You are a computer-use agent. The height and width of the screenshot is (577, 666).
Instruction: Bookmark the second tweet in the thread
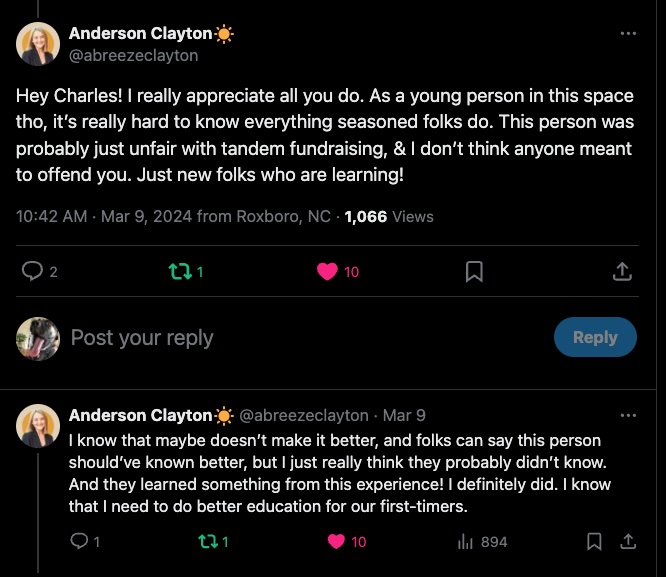595,541
